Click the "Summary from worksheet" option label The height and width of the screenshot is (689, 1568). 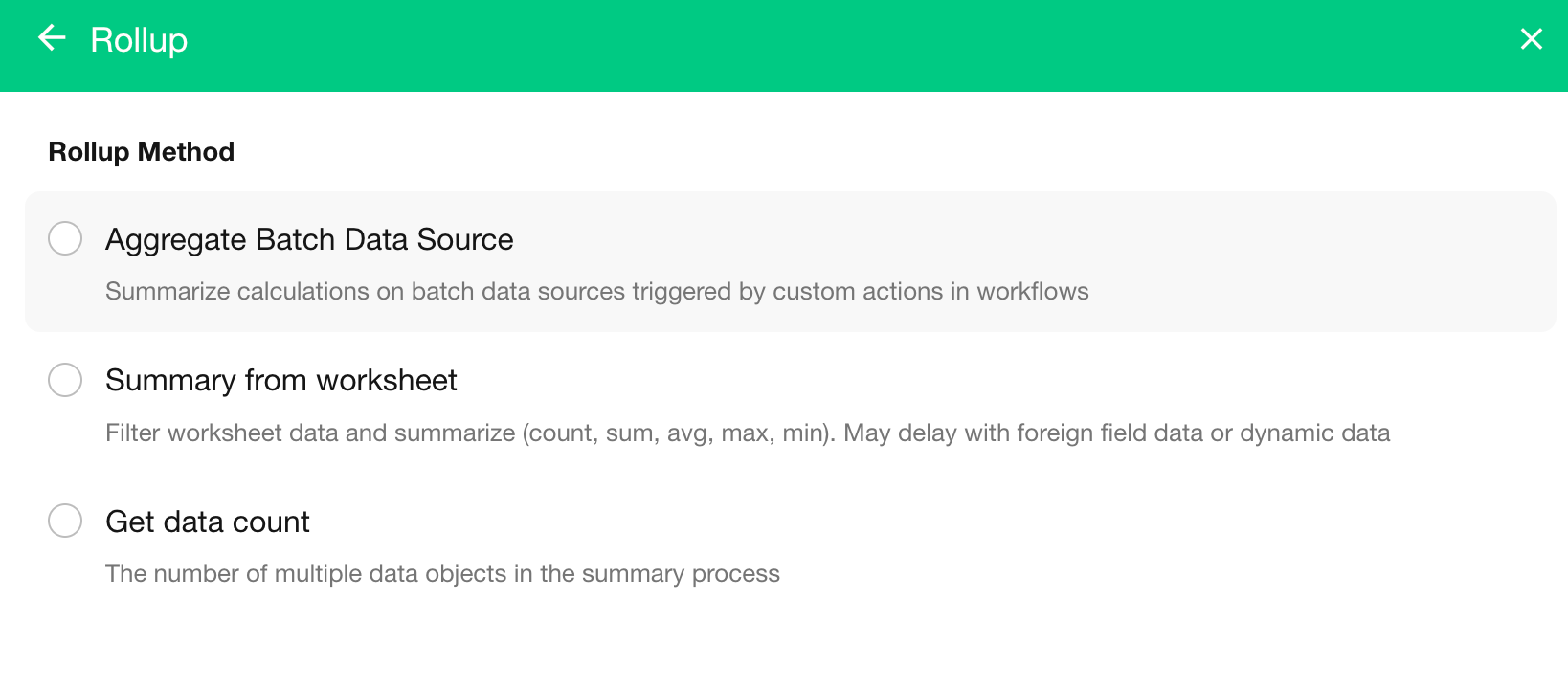click(x=280, y=381)
